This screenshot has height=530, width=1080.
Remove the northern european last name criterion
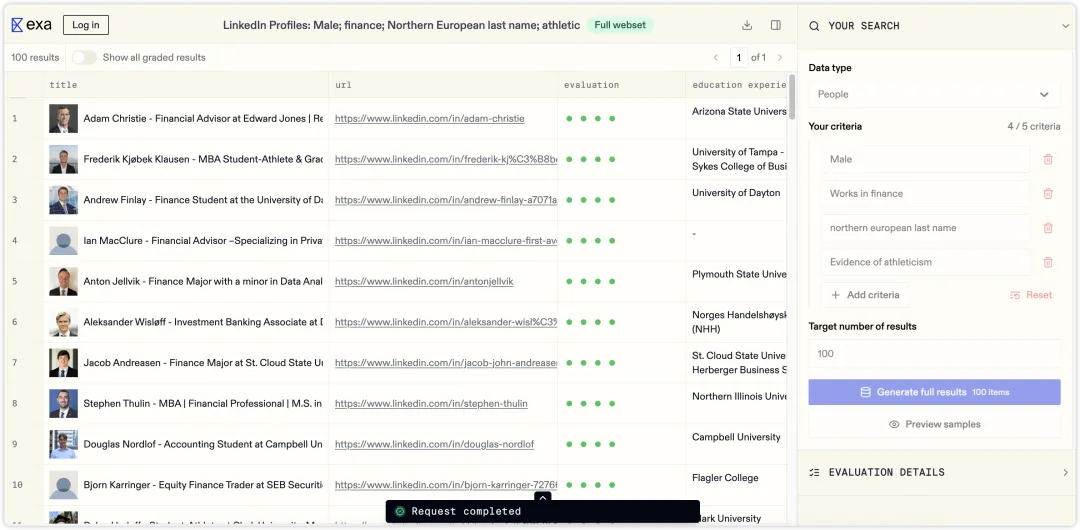point(1048,228)
